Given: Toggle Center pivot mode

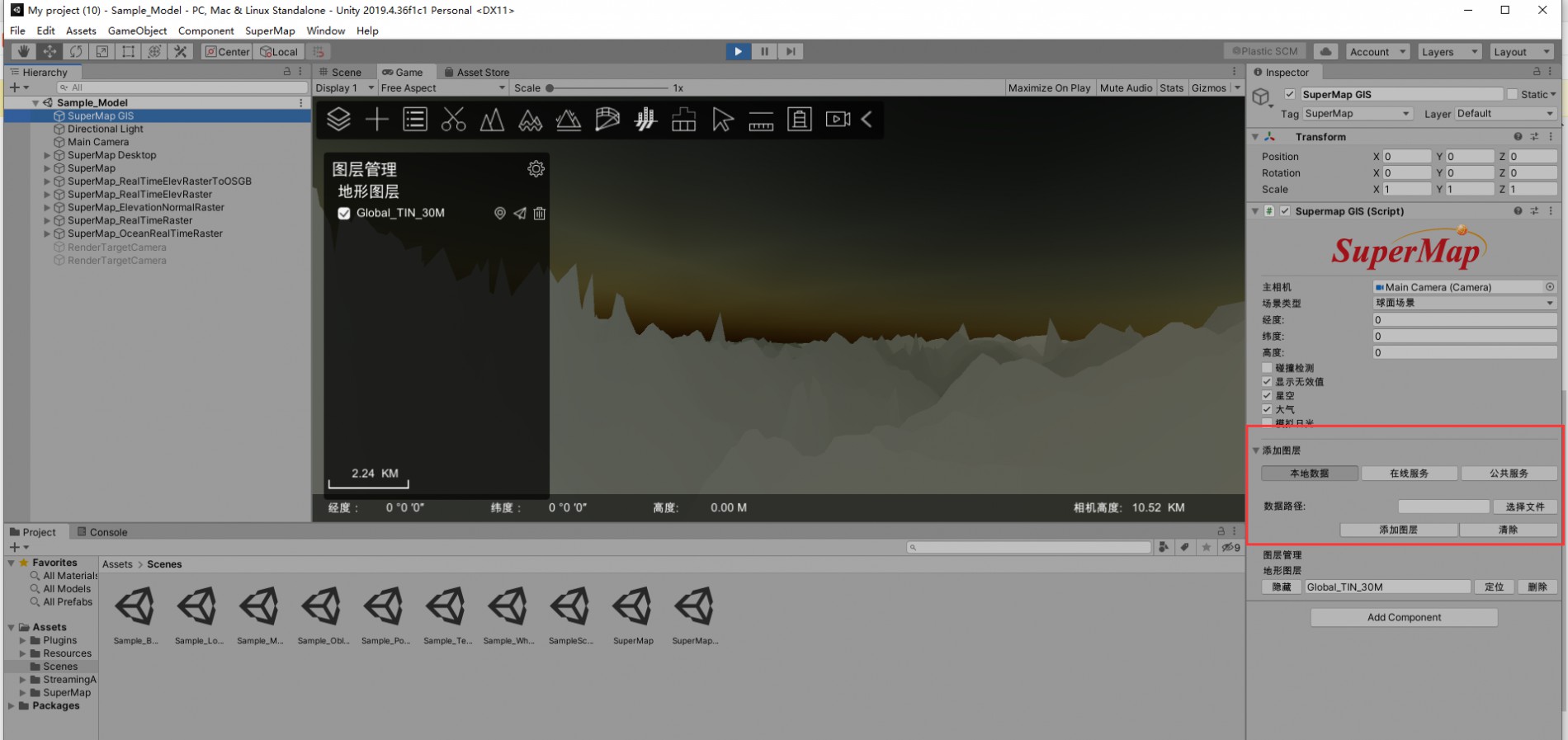Looking at the screenshot, I should 227,51.
